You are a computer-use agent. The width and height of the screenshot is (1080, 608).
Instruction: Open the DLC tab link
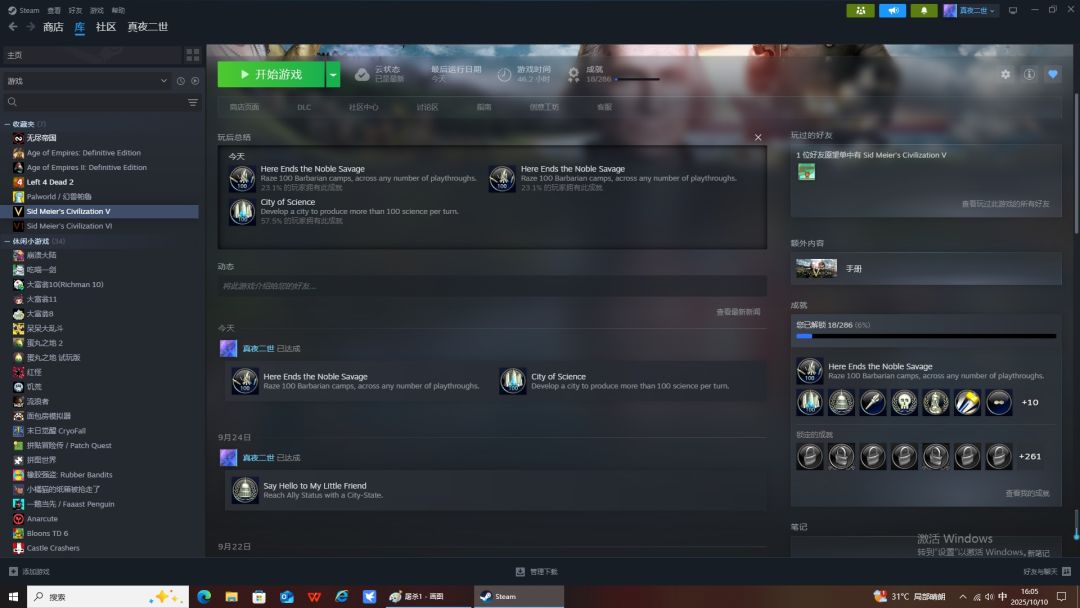click(304, 107)
